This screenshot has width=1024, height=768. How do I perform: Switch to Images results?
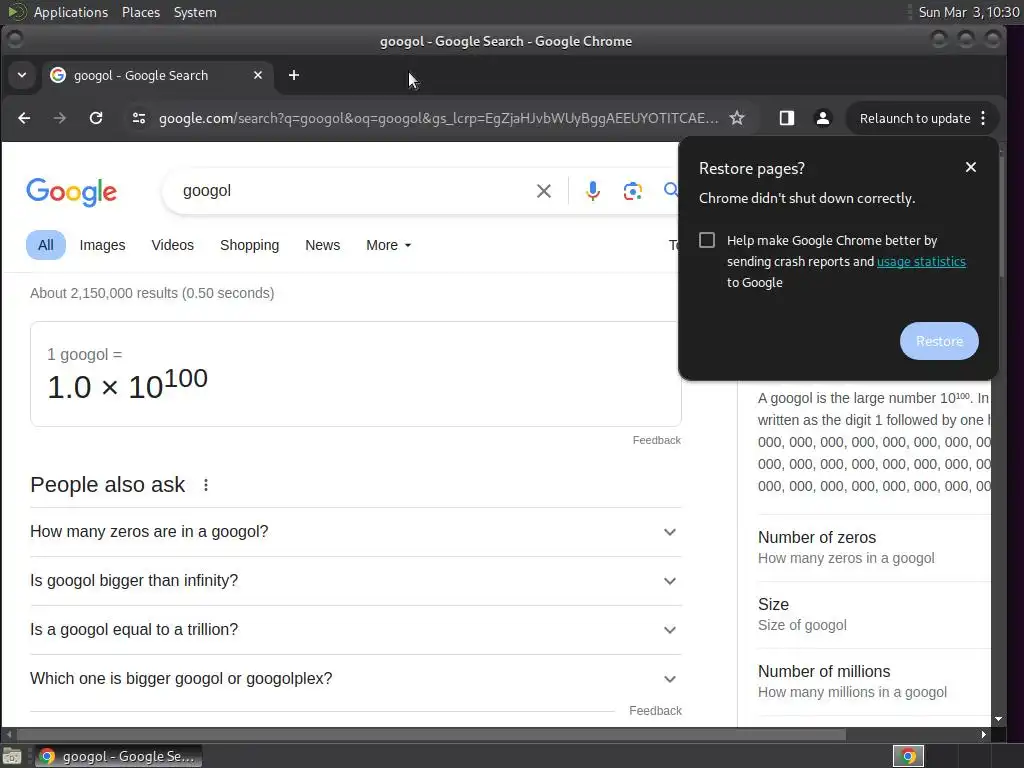pyautogui.click(x=103, y=245)
